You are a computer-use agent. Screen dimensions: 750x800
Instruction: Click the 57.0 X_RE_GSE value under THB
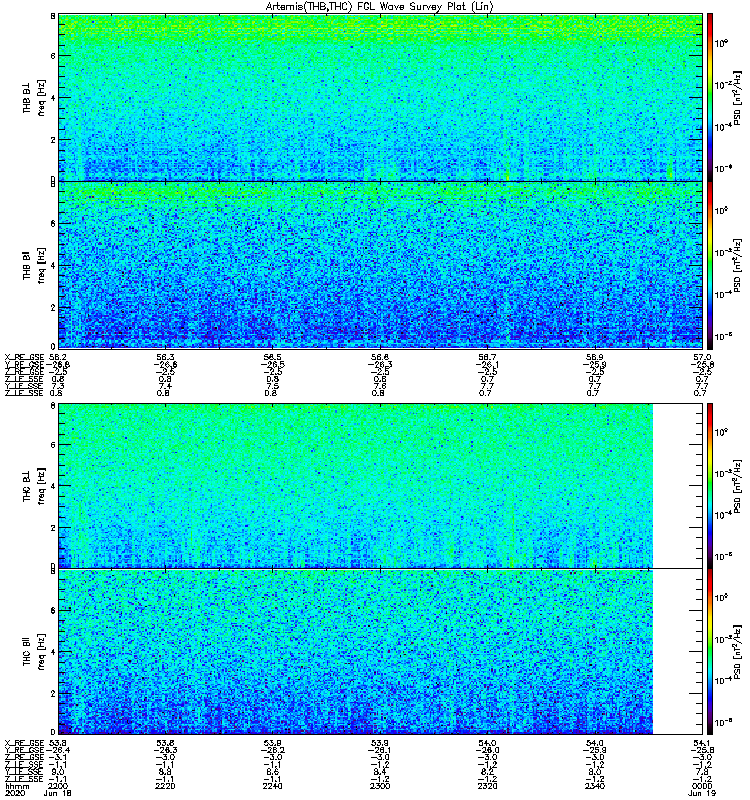click(x=702, y=357)
